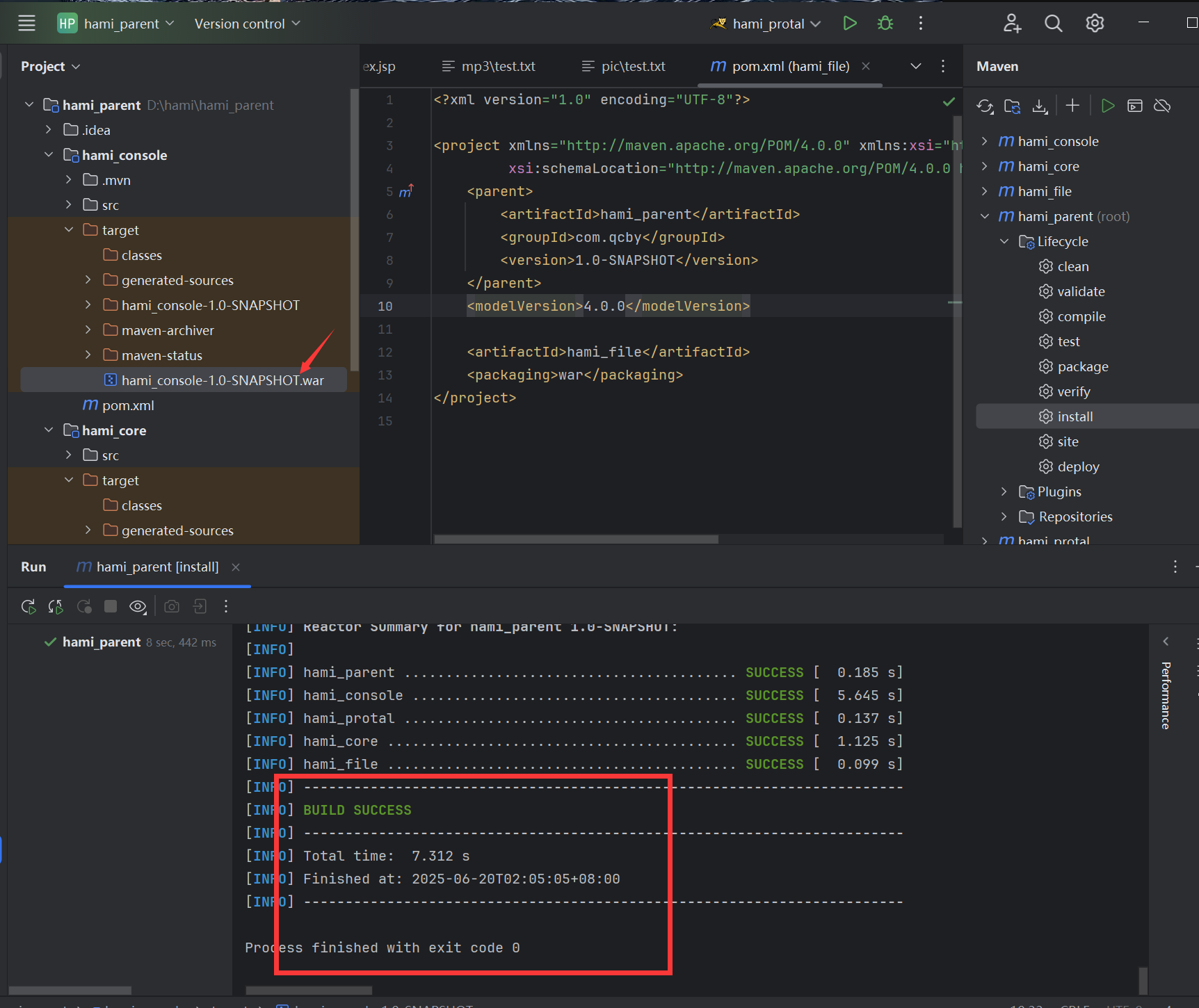Expand the .idea folder
Viewport: 1199px width, 1008px height.
[x=48, y=130]
